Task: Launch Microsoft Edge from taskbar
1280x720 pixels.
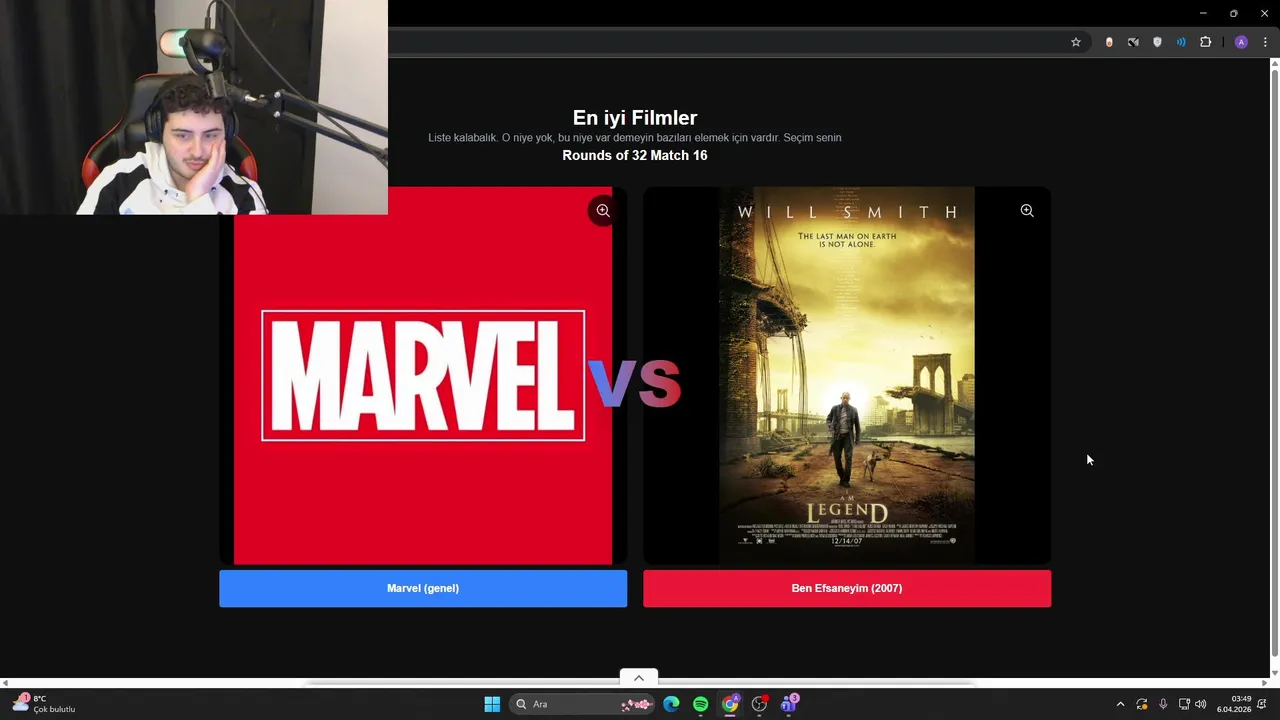Action: tap(671, 704)
